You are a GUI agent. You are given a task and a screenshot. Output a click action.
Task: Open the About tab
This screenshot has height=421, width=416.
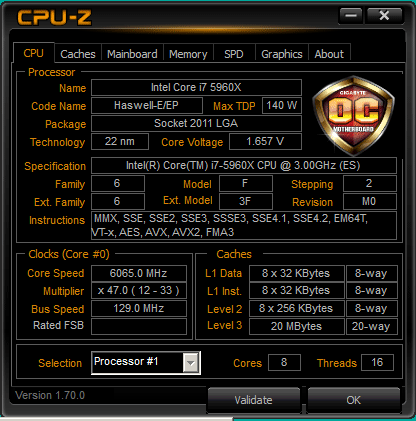point(329,54)
